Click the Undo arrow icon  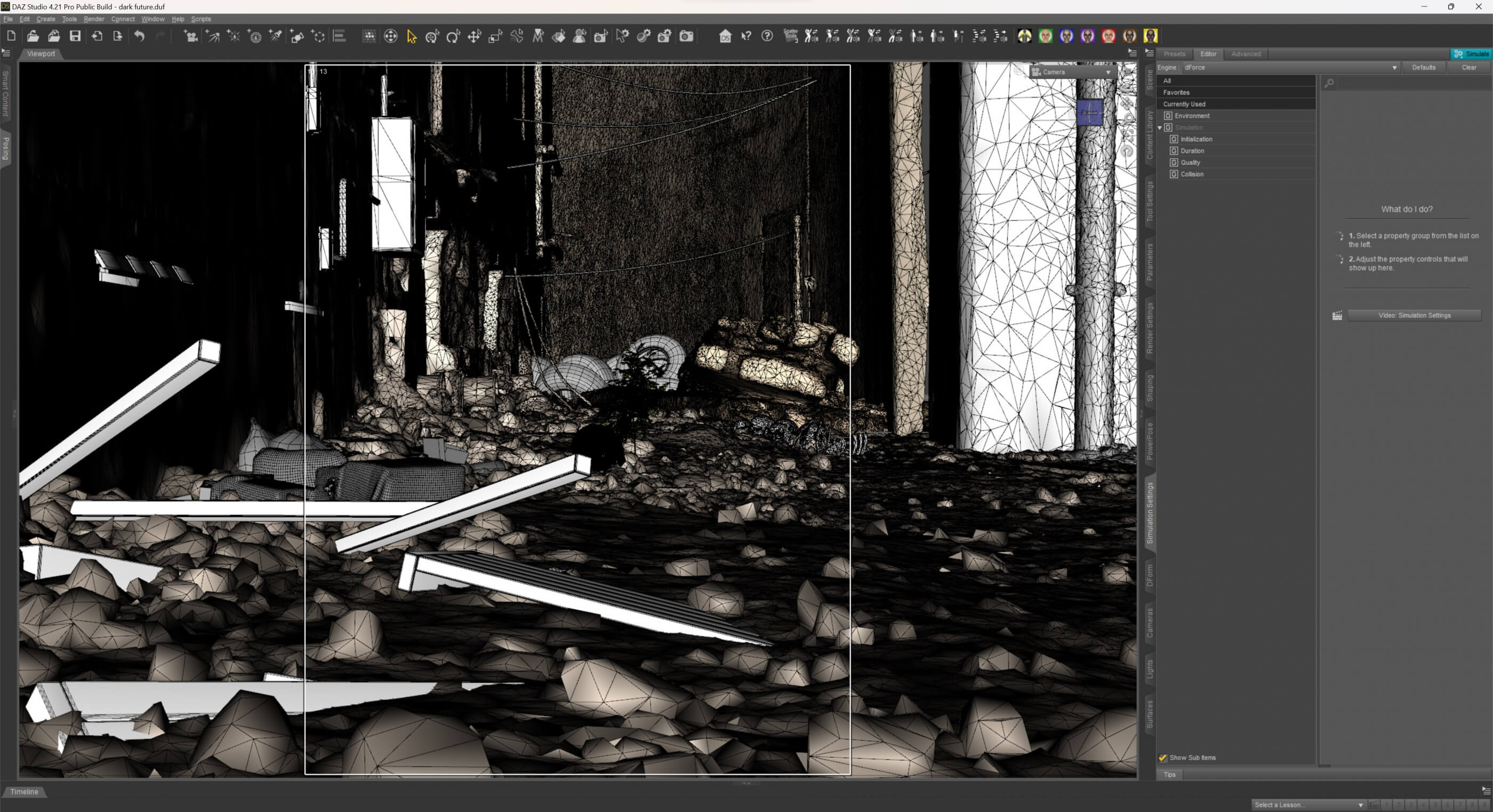point(139,36)
